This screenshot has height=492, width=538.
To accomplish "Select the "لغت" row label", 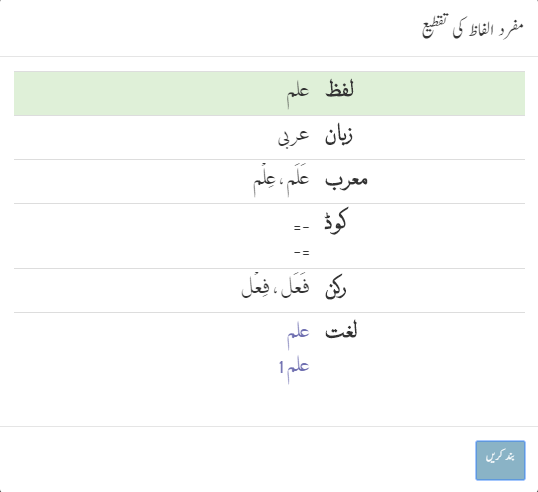I will point(341,331).
